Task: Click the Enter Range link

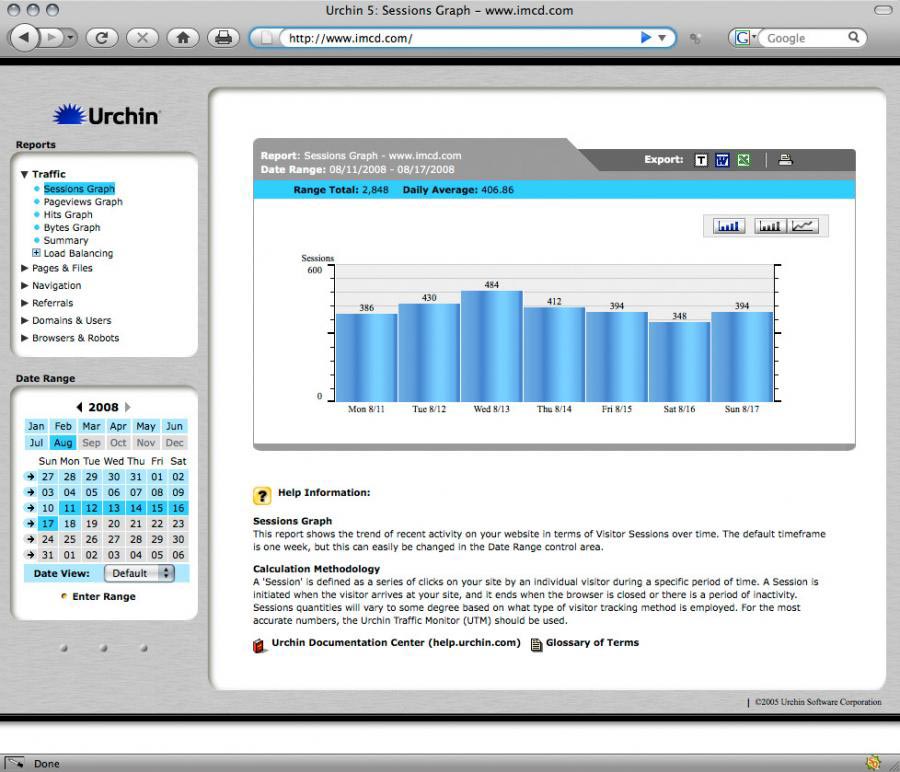Action: pos(104,596)
